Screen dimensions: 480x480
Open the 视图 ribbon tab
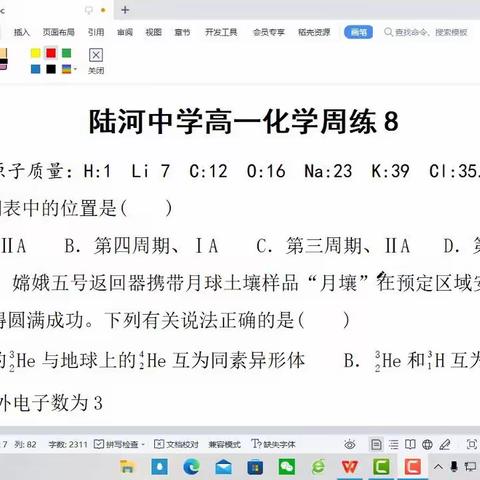pos(154,32)
